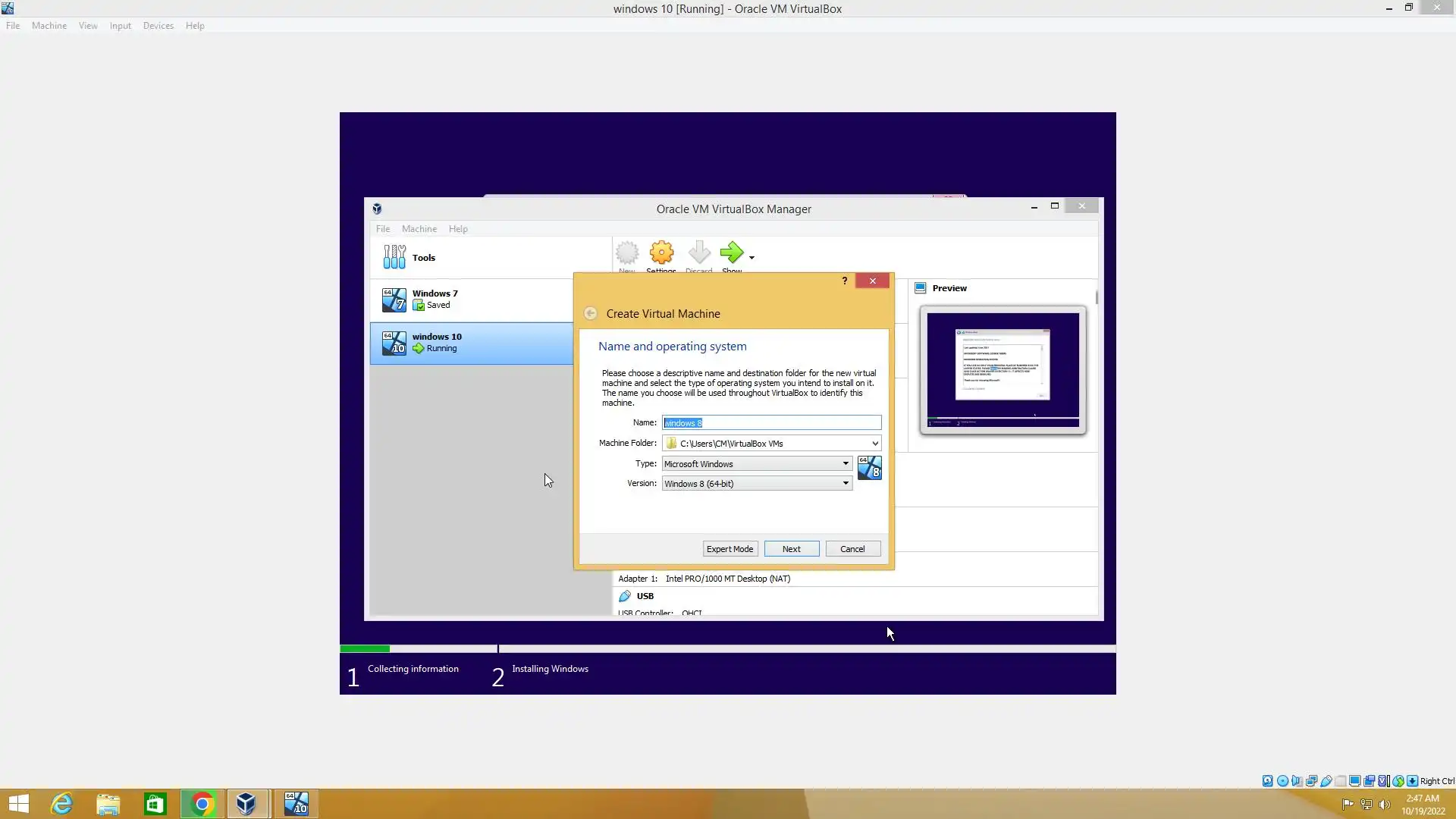Open the Machine menu in VirtualBox Manager
This screenshot has height=819, width=1456.
pyautogui.click(x=419, y=229)
